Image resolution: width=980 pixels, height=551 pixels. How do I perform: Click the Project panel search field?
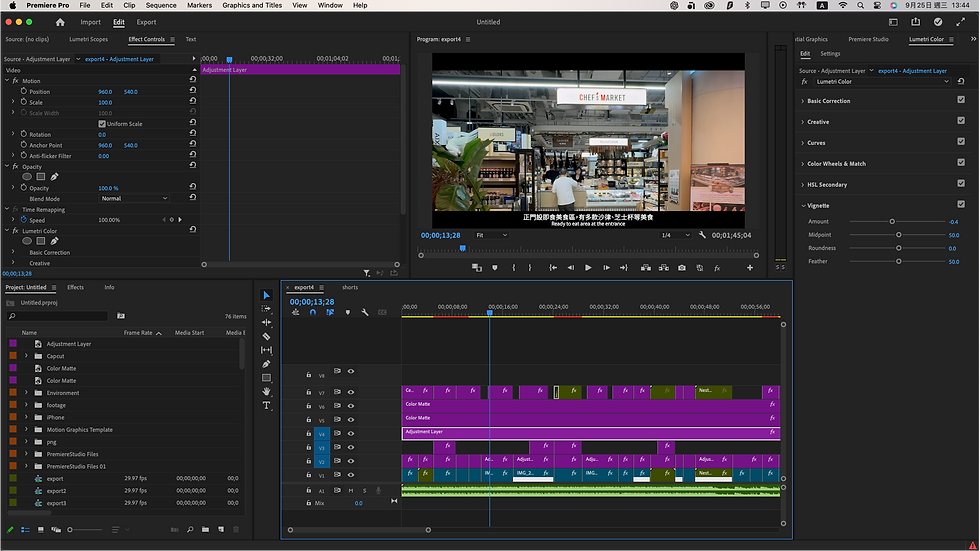click(x=58, y=316)
